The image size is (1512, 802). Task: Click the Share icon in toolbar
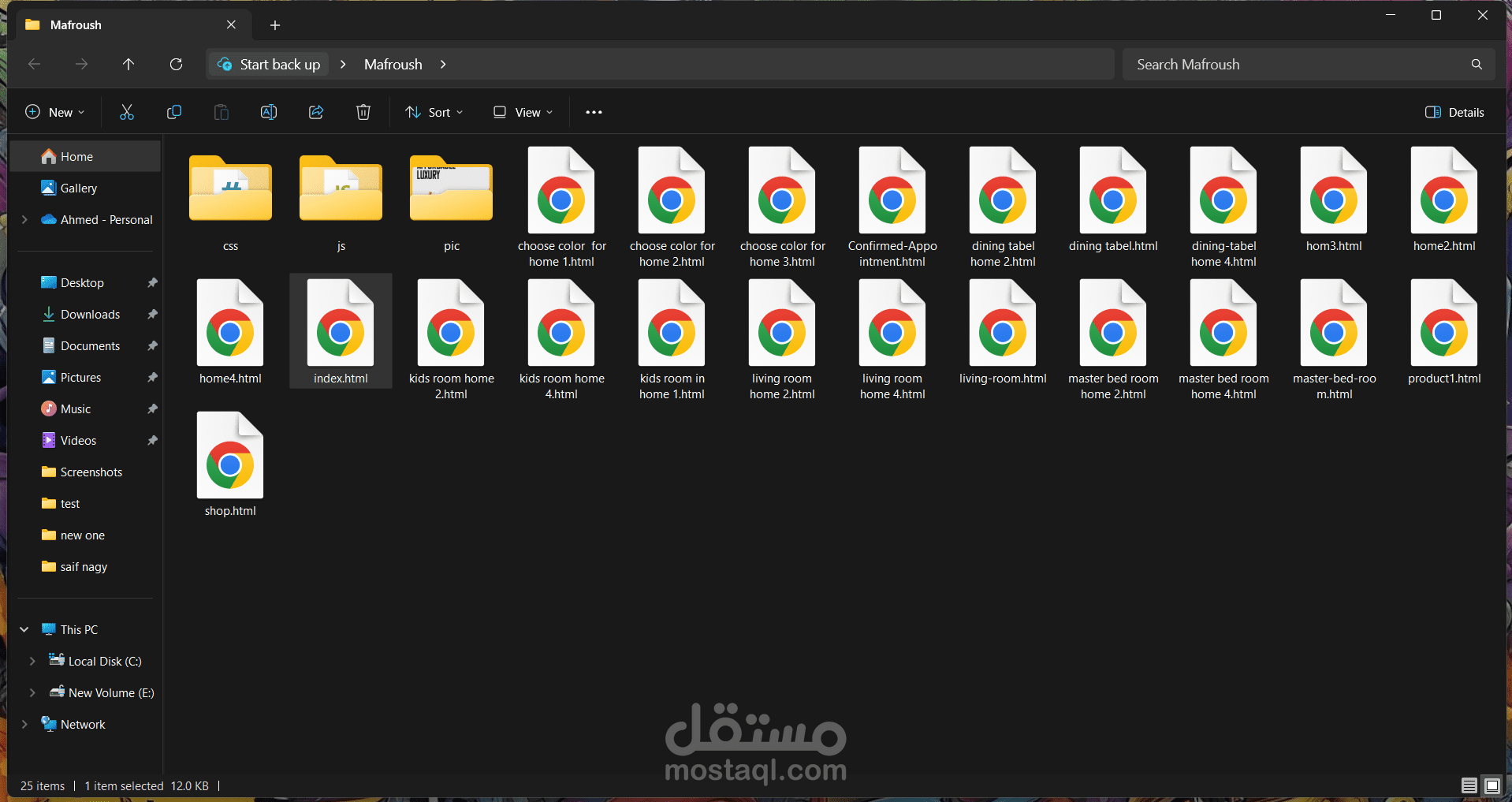[x=316, y=112]
